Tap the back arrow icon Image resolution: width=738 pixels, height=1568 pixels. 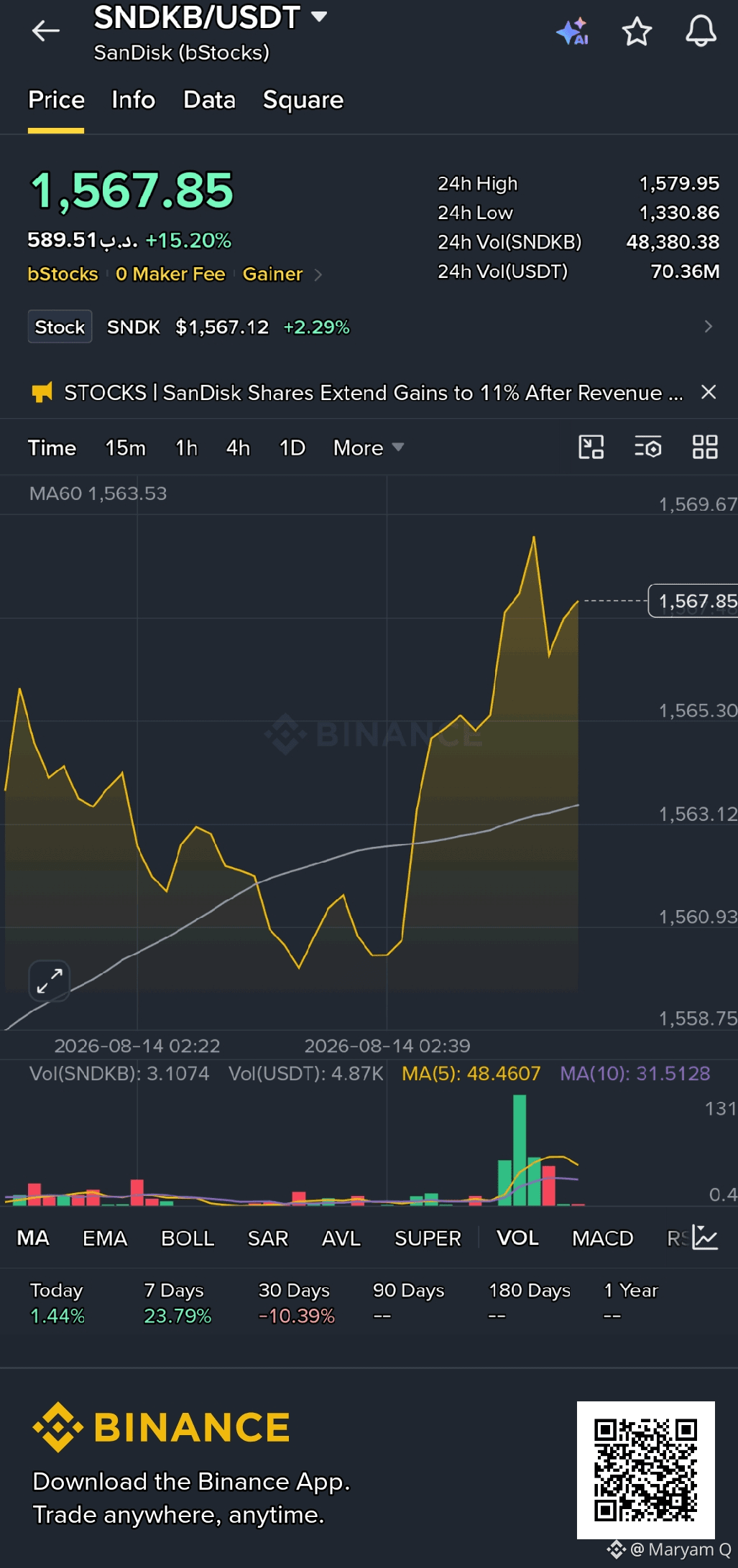[46, 31]
